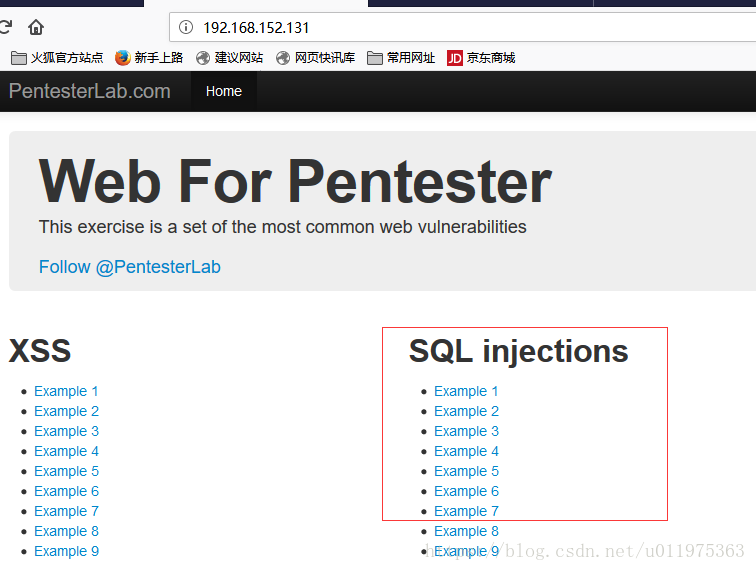Follow the @PentesterLab link

[130, 267]
